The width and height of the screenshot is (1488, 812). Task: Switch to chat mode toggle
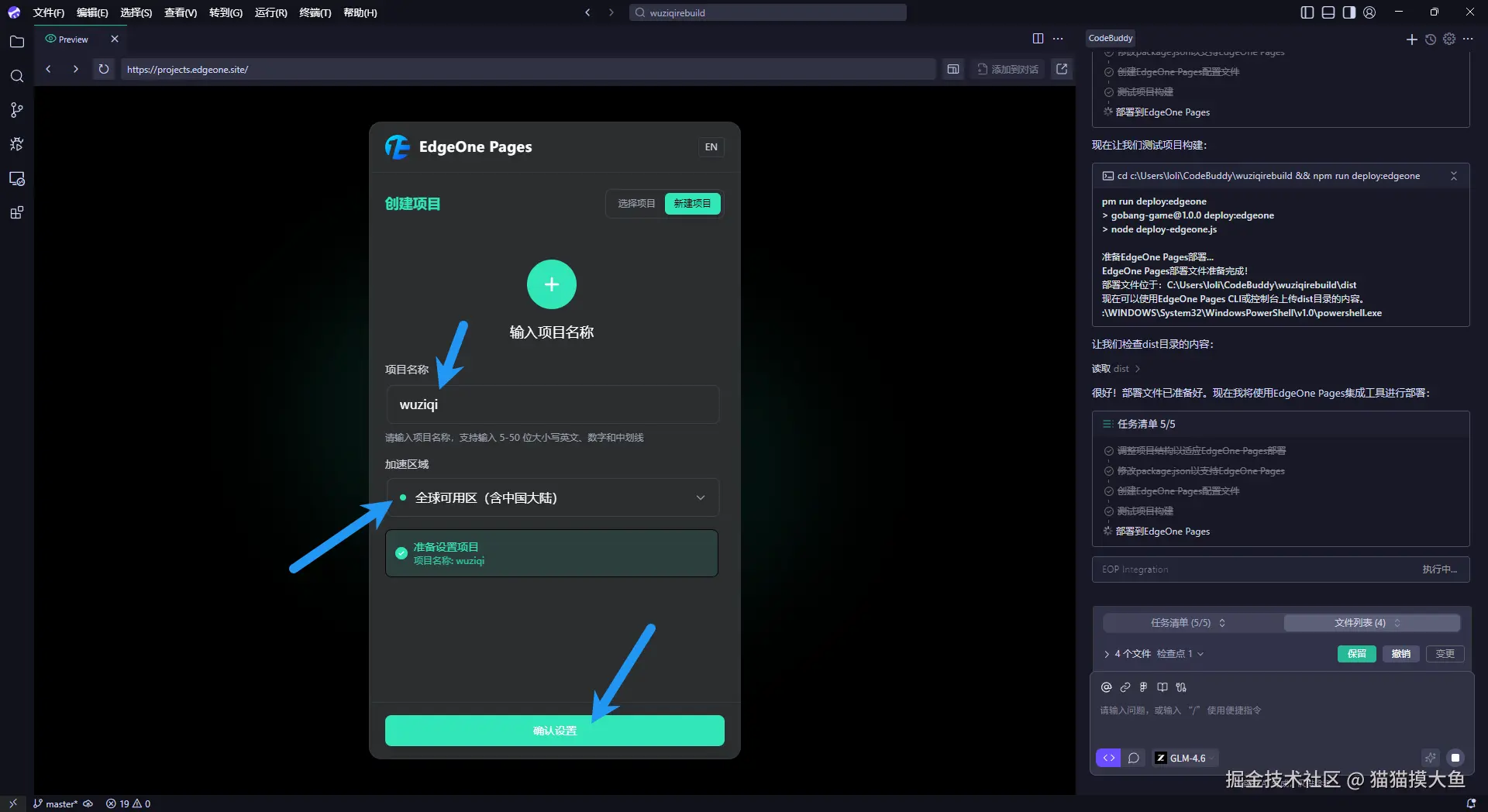(x=1134, y=758)
